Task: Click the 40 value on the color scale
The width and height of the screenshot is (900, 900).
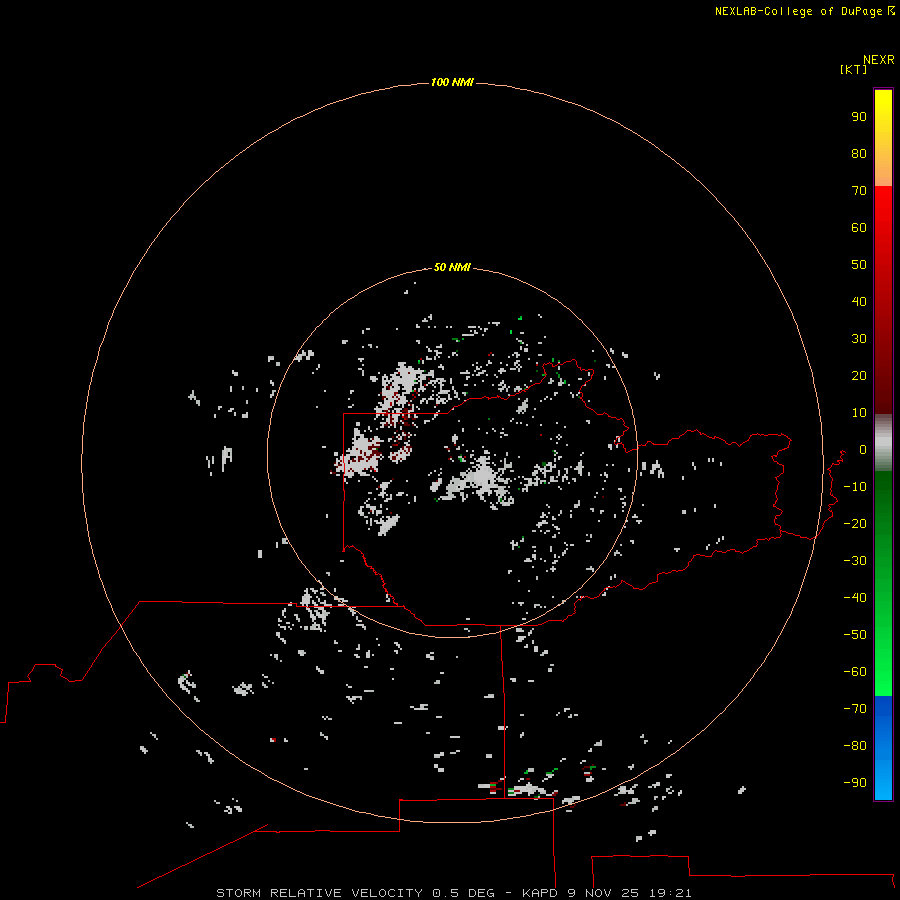Action: (859, 301)
